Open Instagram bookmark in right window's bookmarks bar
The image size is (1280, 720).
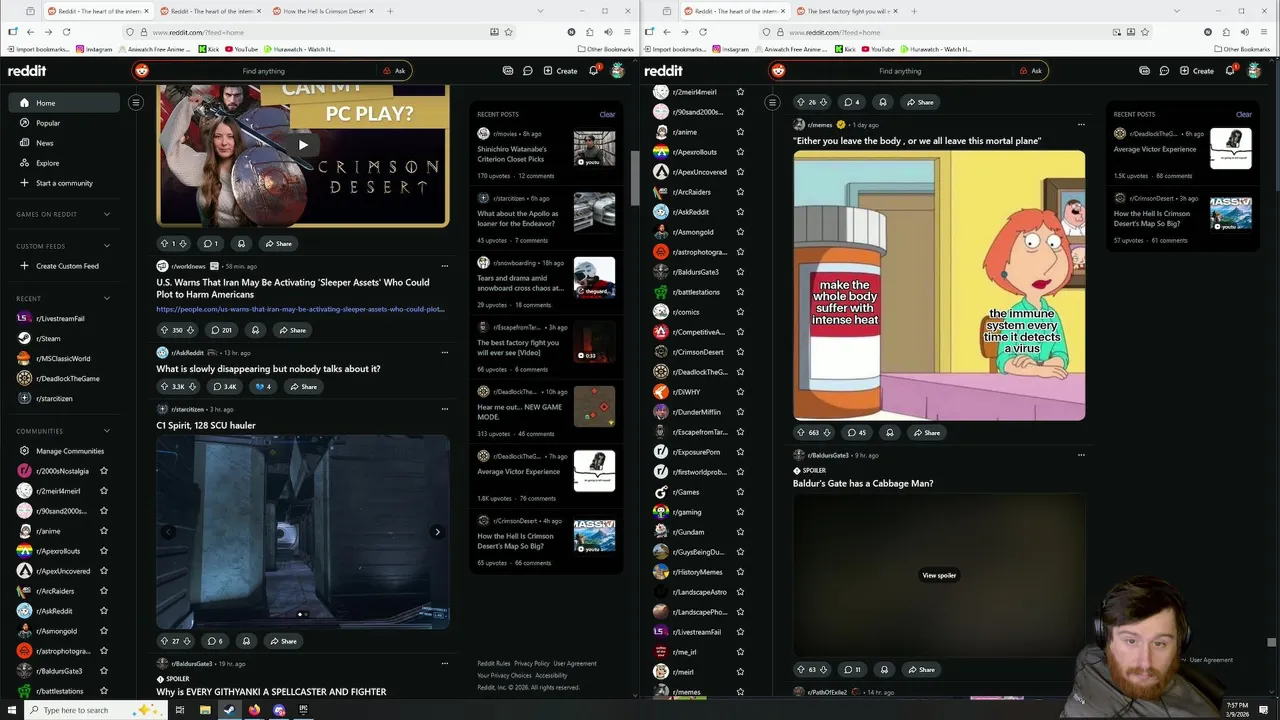[729, 49]
